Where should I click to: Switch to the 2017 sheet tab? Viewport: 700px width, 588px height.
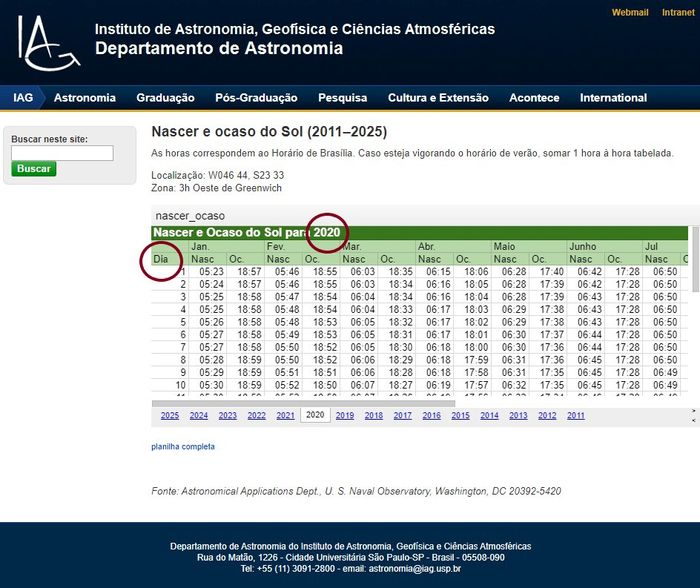(x=403, y=416)
